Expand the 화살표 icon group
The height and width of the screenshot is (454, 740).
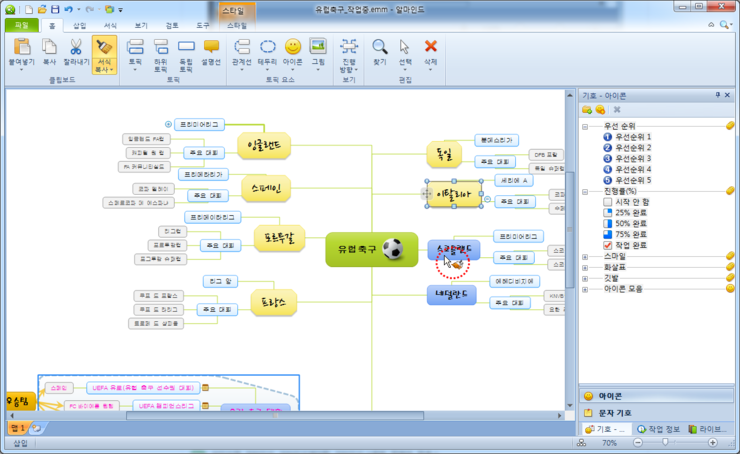click(x=585, y=267)
